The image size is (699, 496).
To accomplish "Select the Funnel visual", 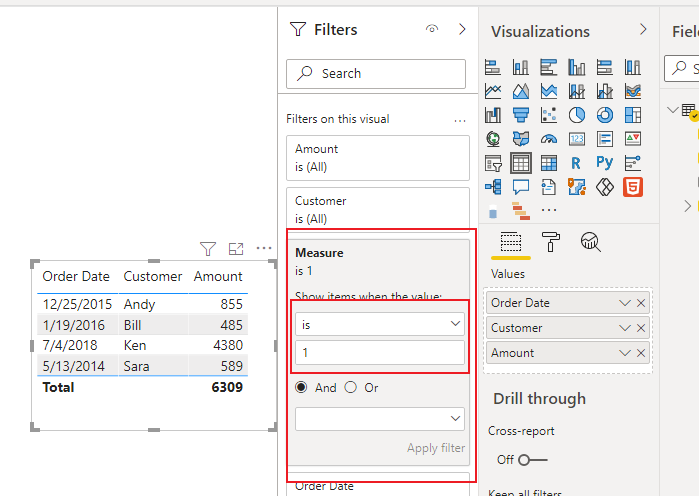I will [521, 115].
